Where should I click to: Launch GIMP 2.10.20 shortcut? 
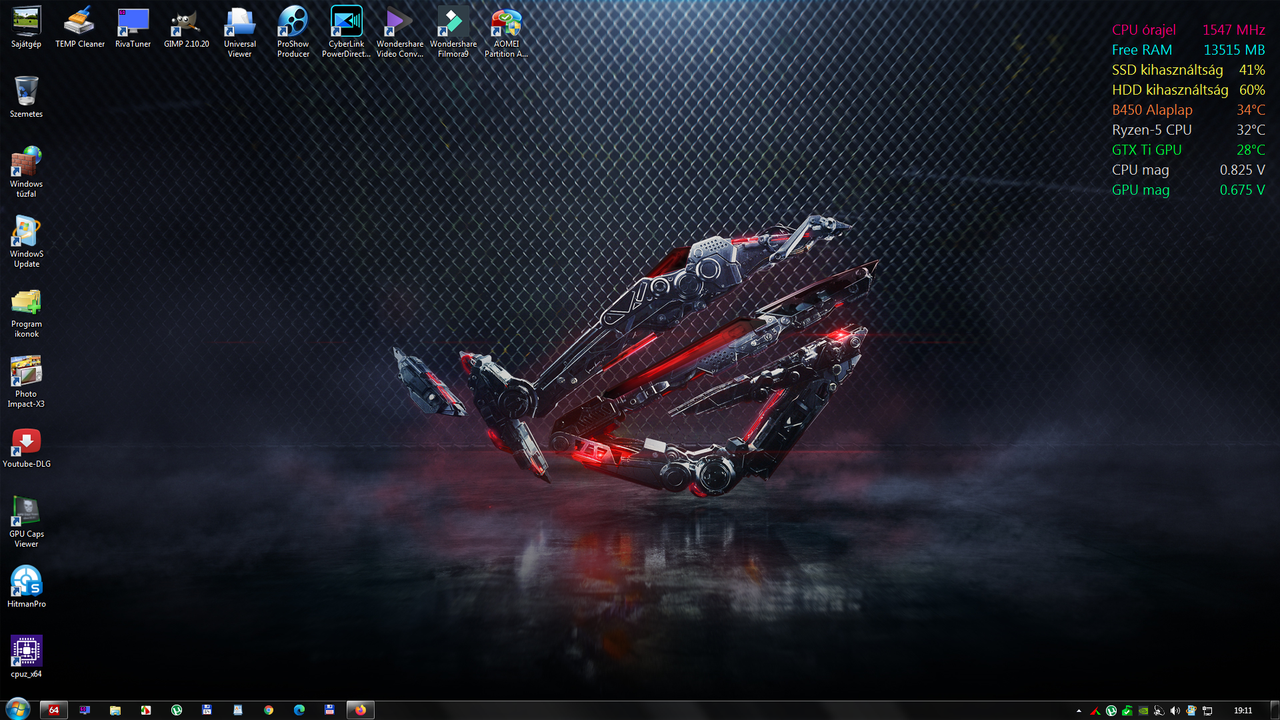(187, 27)
